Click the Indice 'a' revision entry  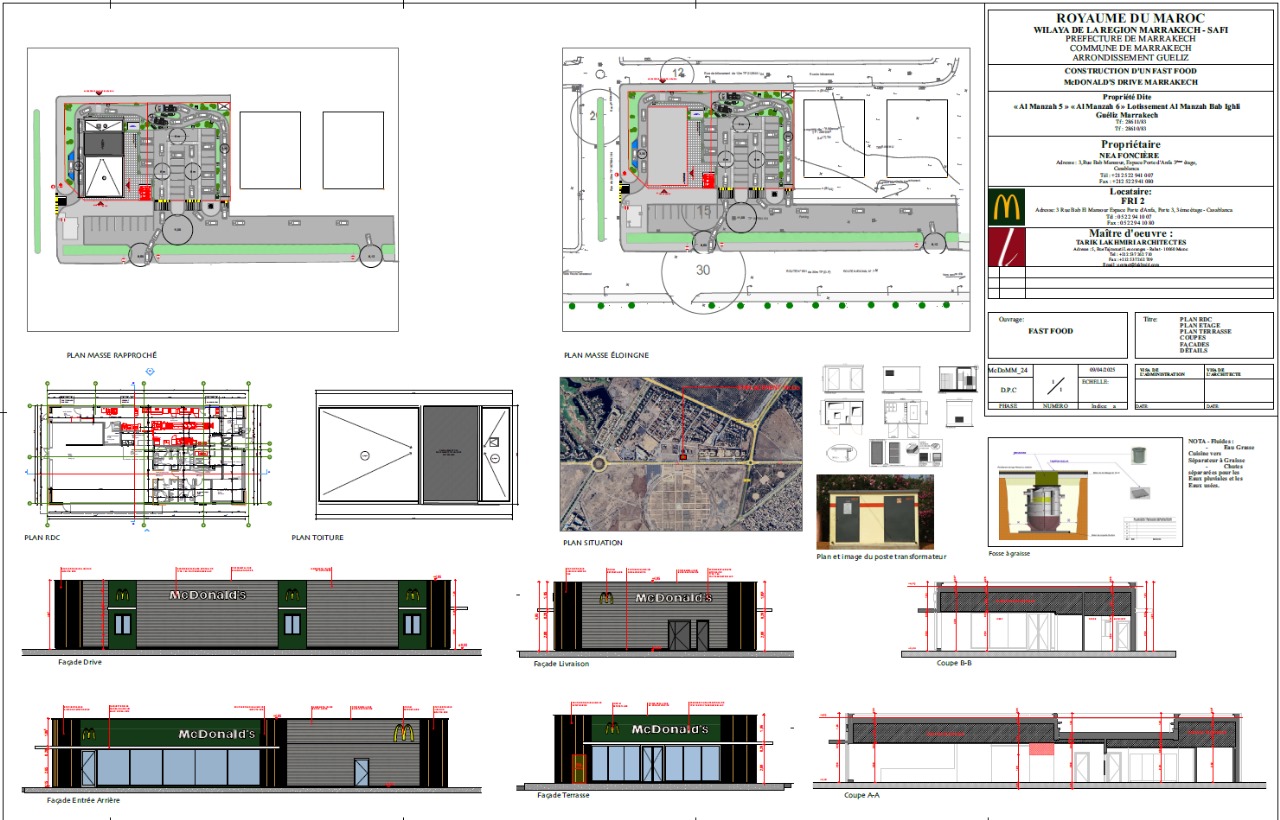(1103, 406)
